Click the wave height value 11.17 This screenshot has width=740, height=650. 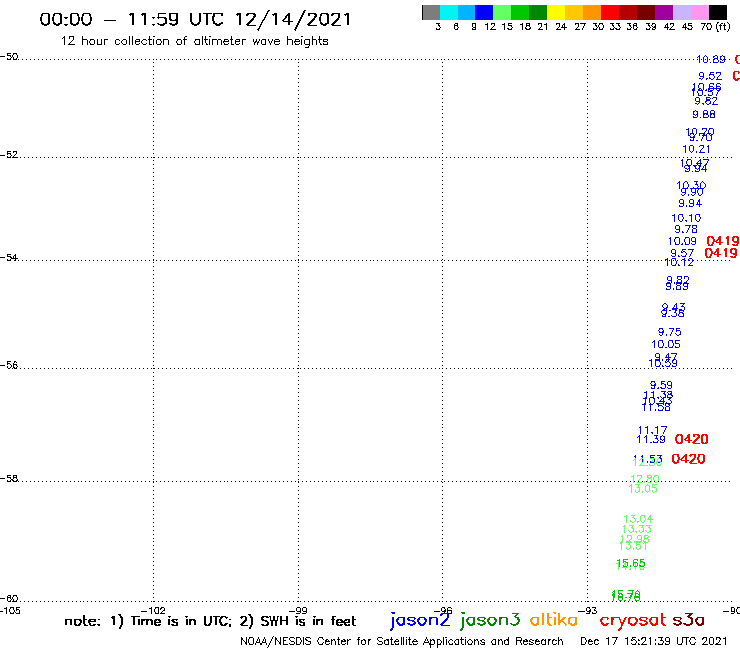point(653,430)
